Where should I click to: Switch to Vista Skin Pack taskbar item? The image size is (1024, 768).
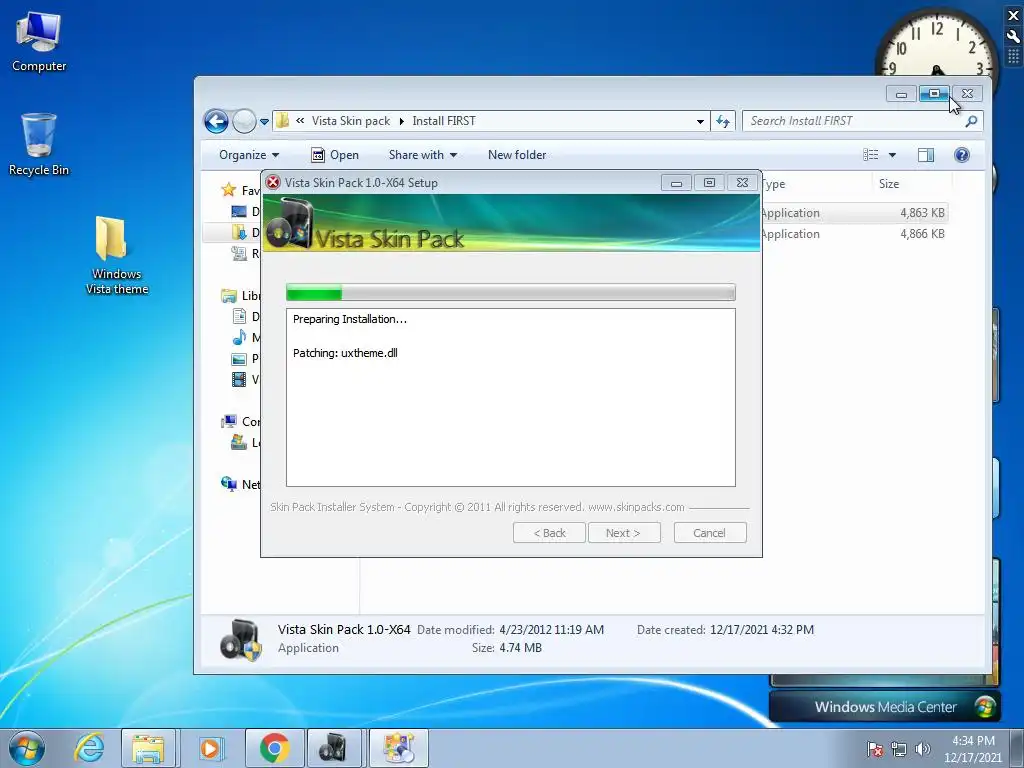pos(334,748)
